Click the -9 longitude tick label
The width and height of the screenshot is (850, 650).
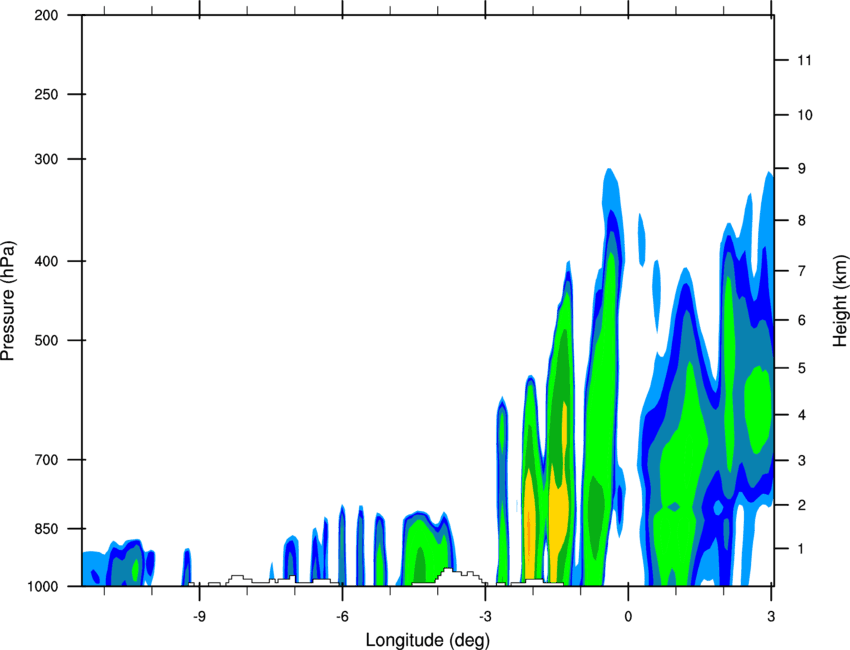point(199,616)
